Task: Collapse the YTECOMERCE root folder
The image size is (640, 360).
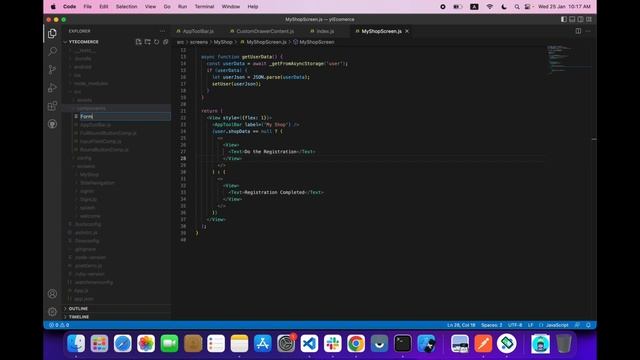Action: pos(83,42)
